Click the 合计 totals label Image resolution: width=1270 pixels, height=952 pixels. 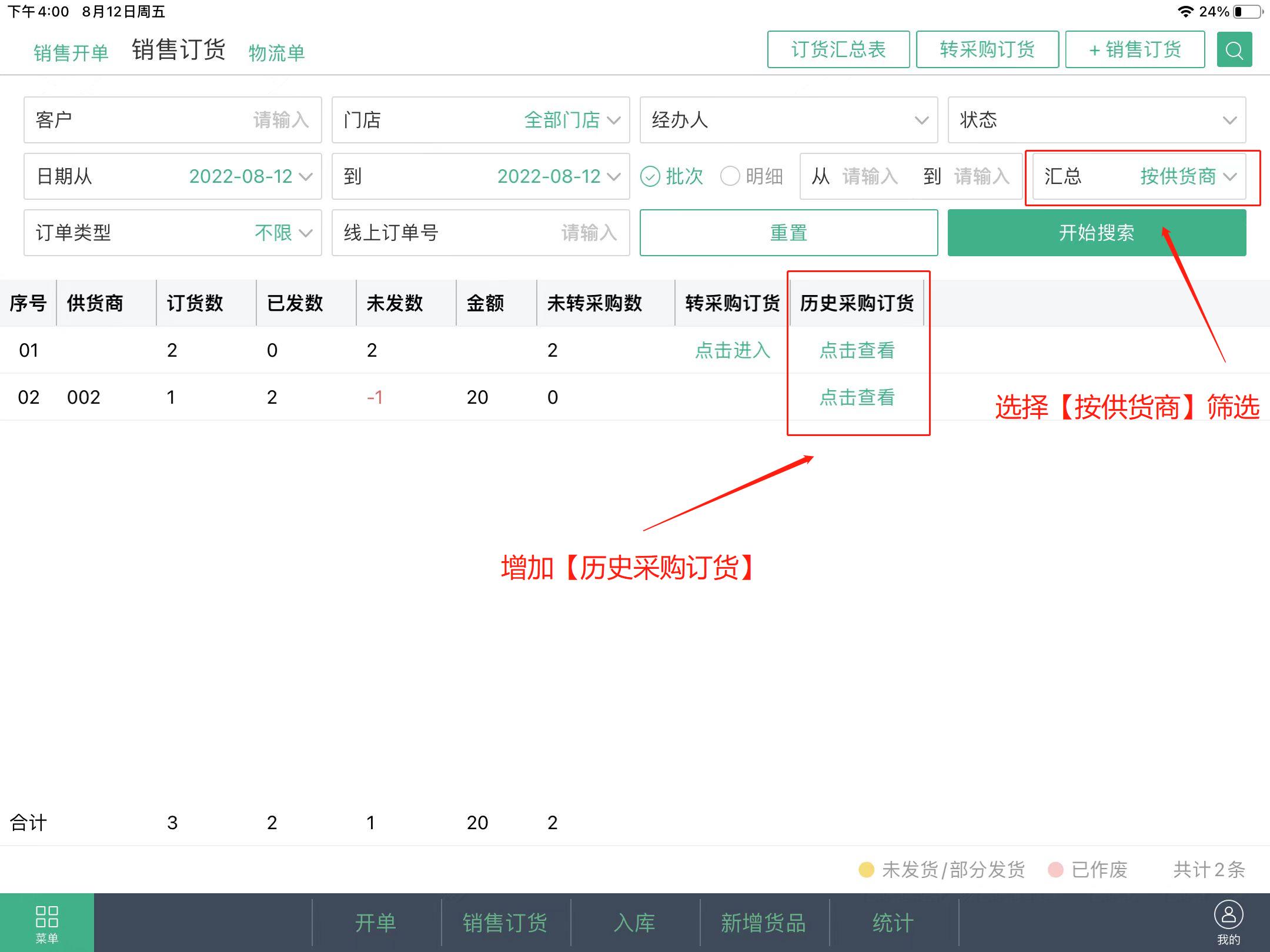[28, 823]
